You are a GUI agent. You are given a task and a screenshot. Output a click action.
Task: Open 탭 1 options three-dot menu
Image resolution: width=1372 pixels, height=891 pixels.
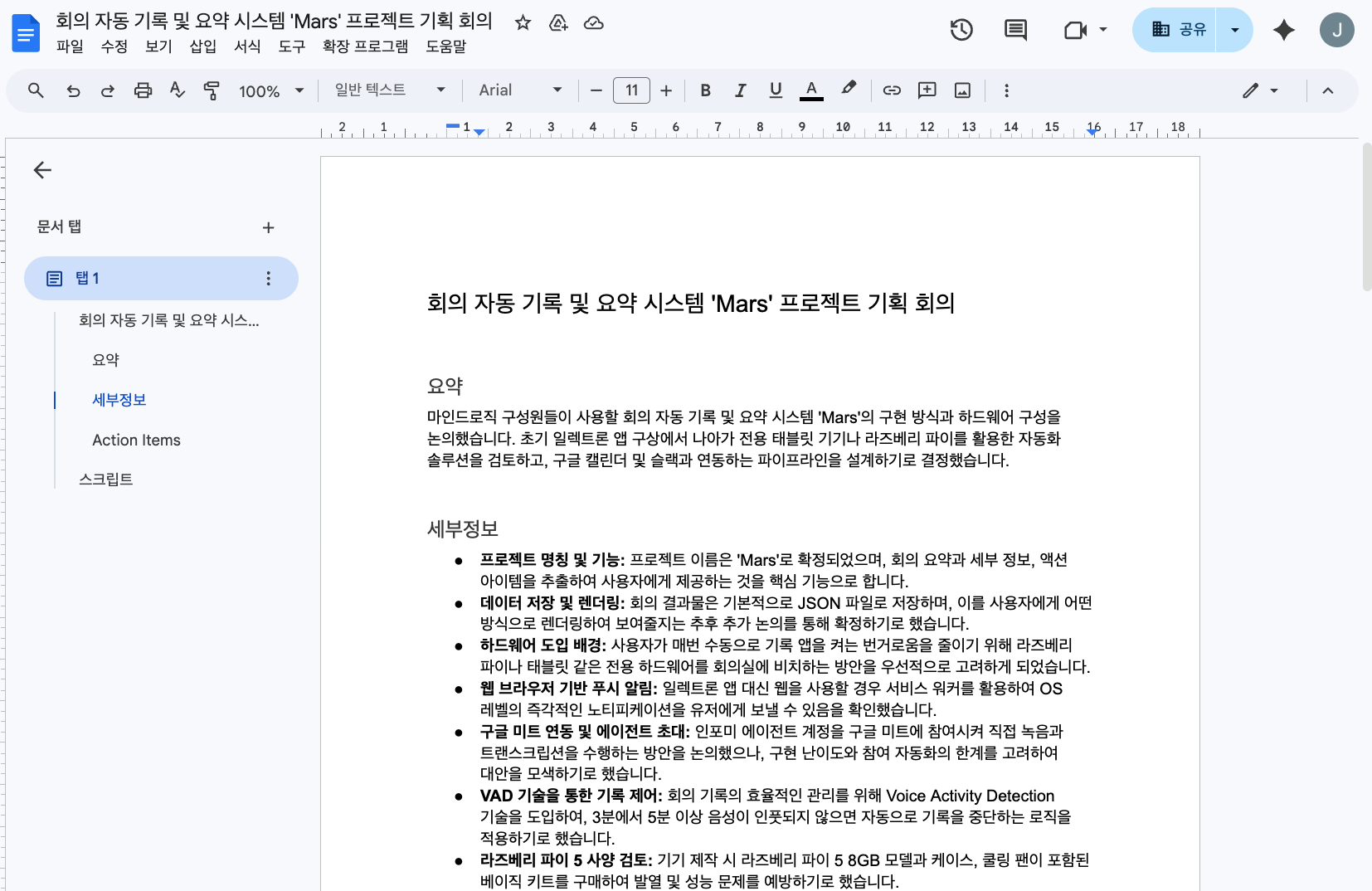pyautogui.click(x=268, y=279)
